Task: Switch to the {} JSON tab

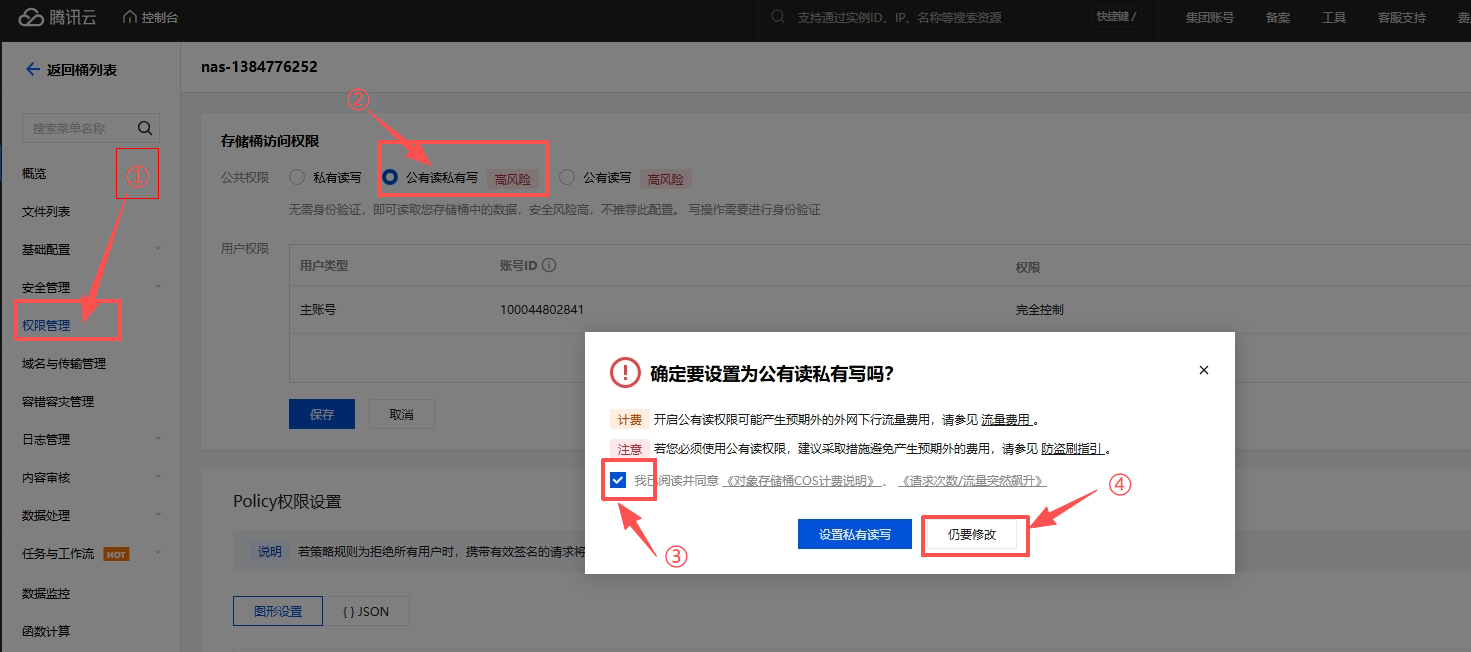Action: [366, 611]
